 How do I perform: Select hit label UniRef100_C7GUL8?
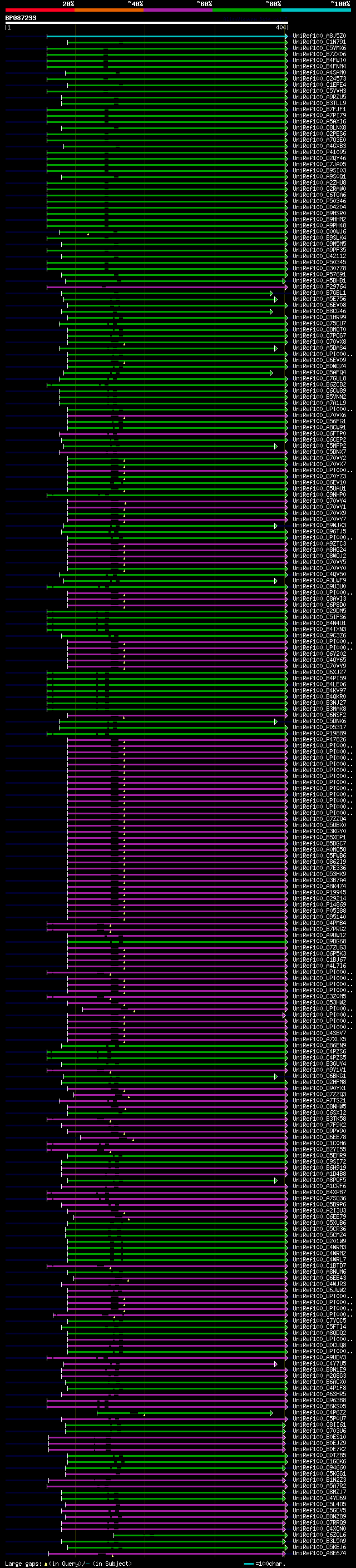(319, 379)
